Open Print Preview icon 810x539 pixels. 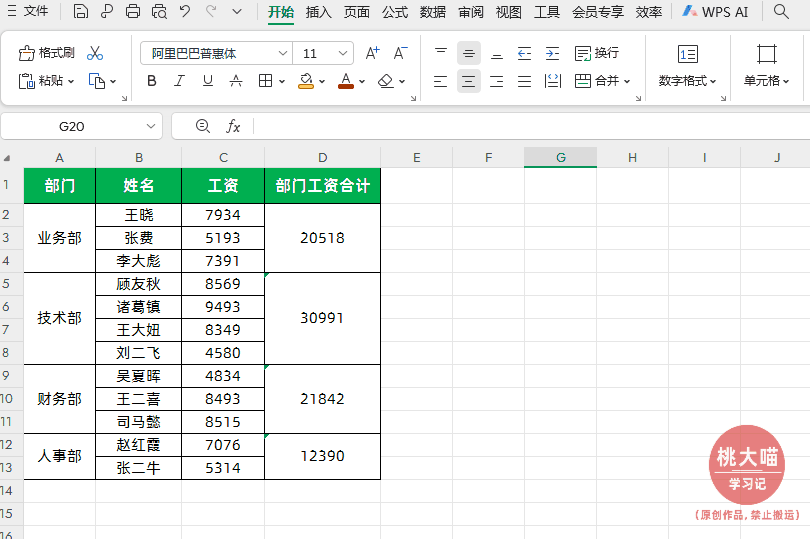pos(159,11)
